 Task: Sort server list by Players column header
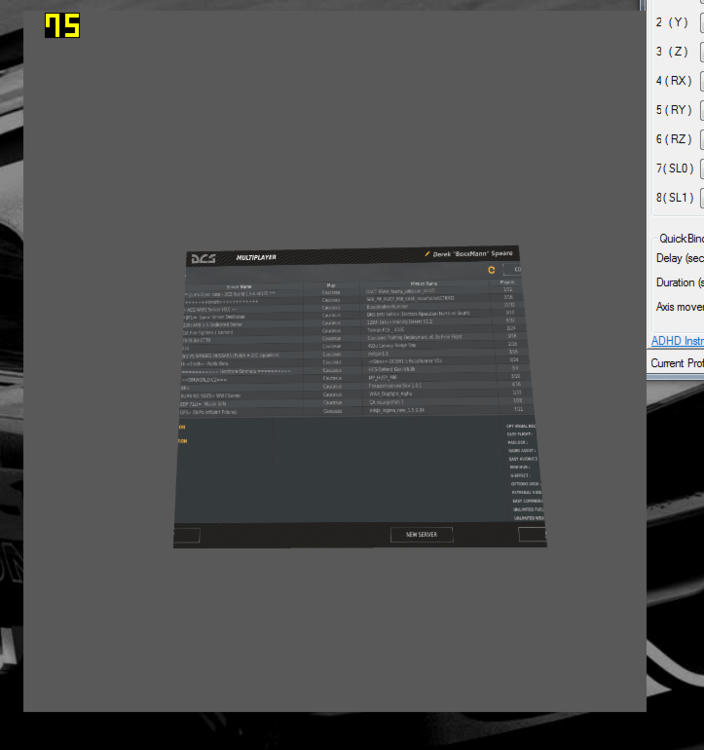click(x=506, y=282)
